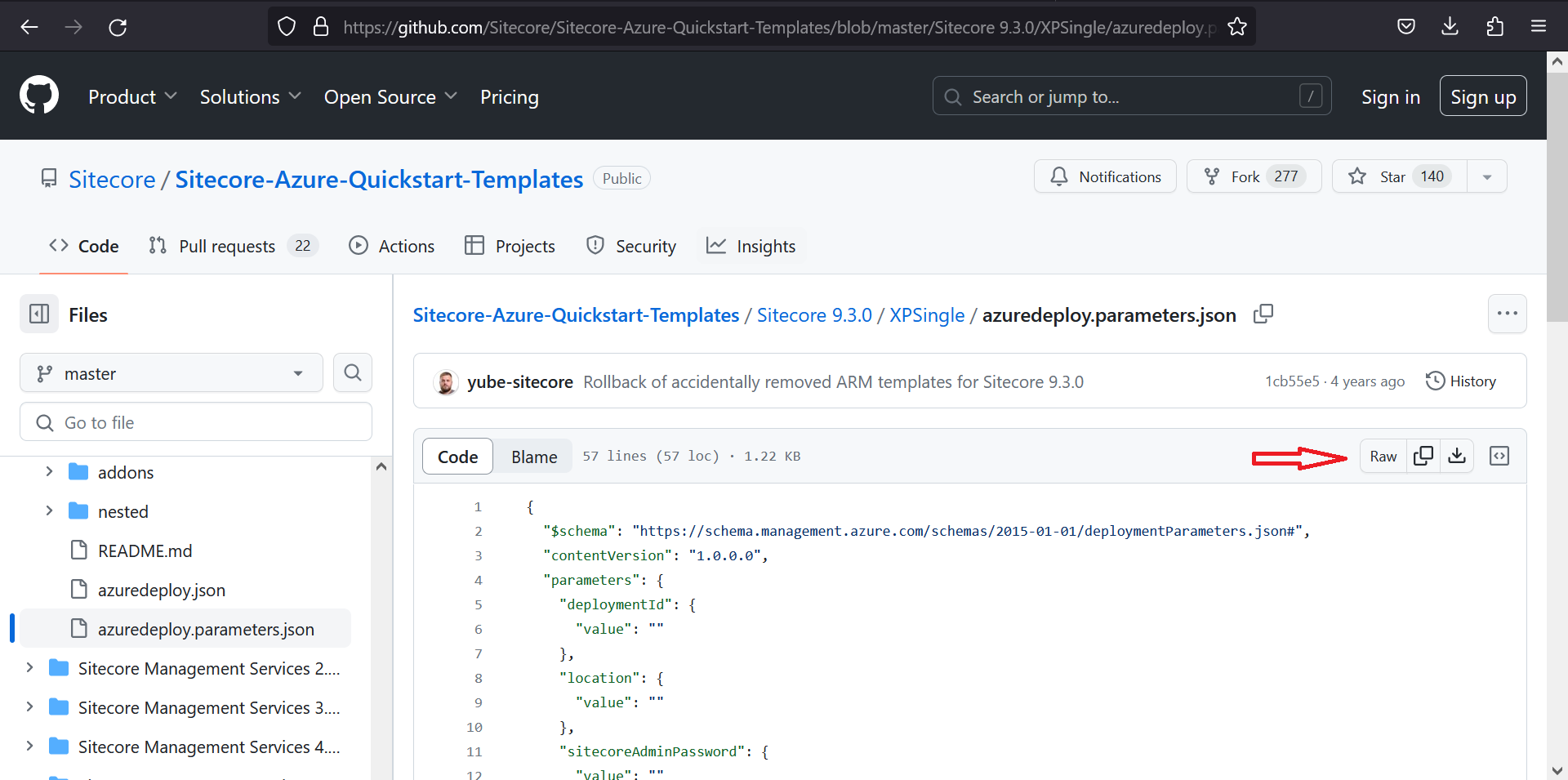Open azuredeploy.json in the file tree
1568x780 pixels.
[x=162, y=590]
